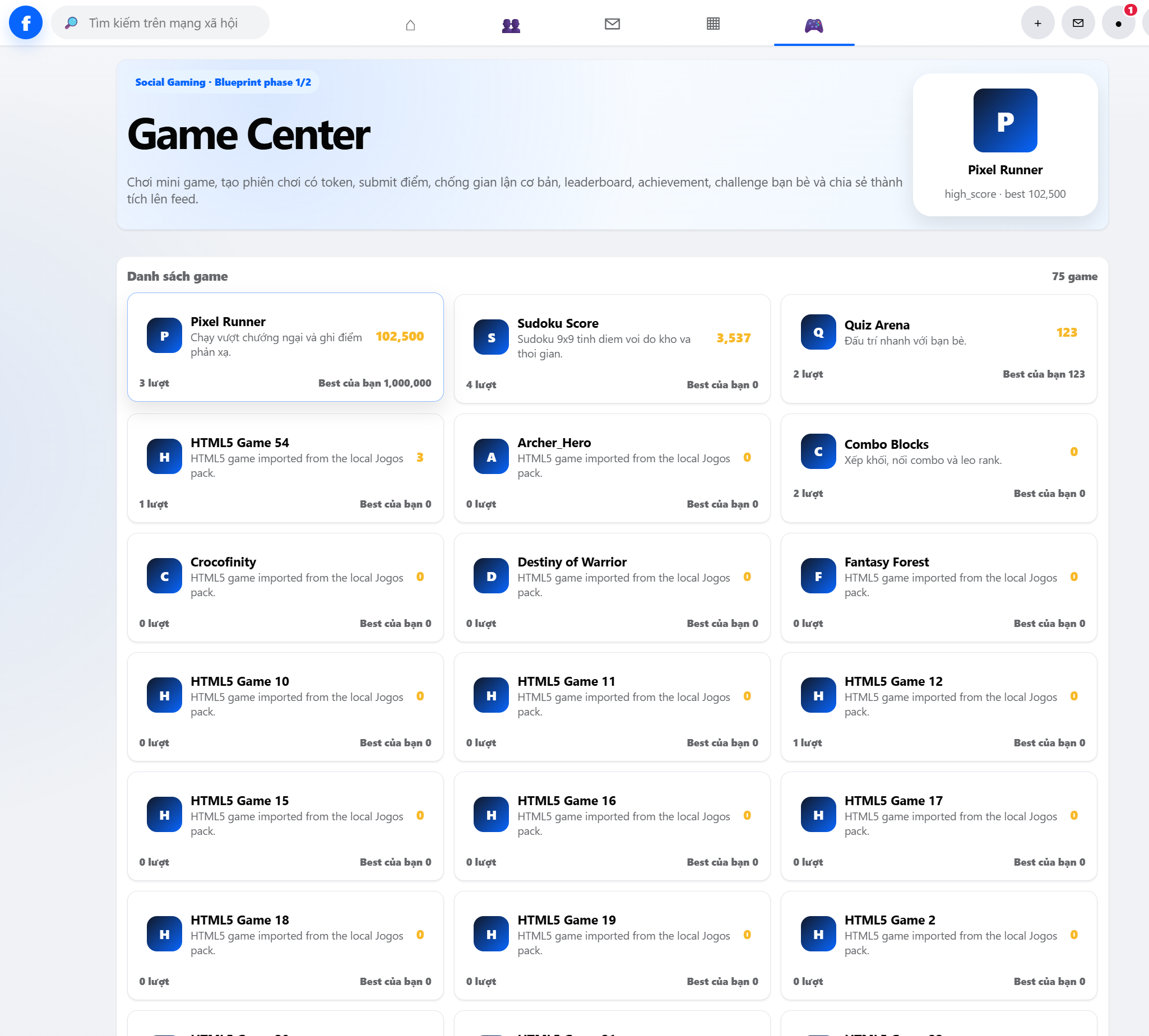Click the HTML5 Game 10 H icon

[164, 695]
